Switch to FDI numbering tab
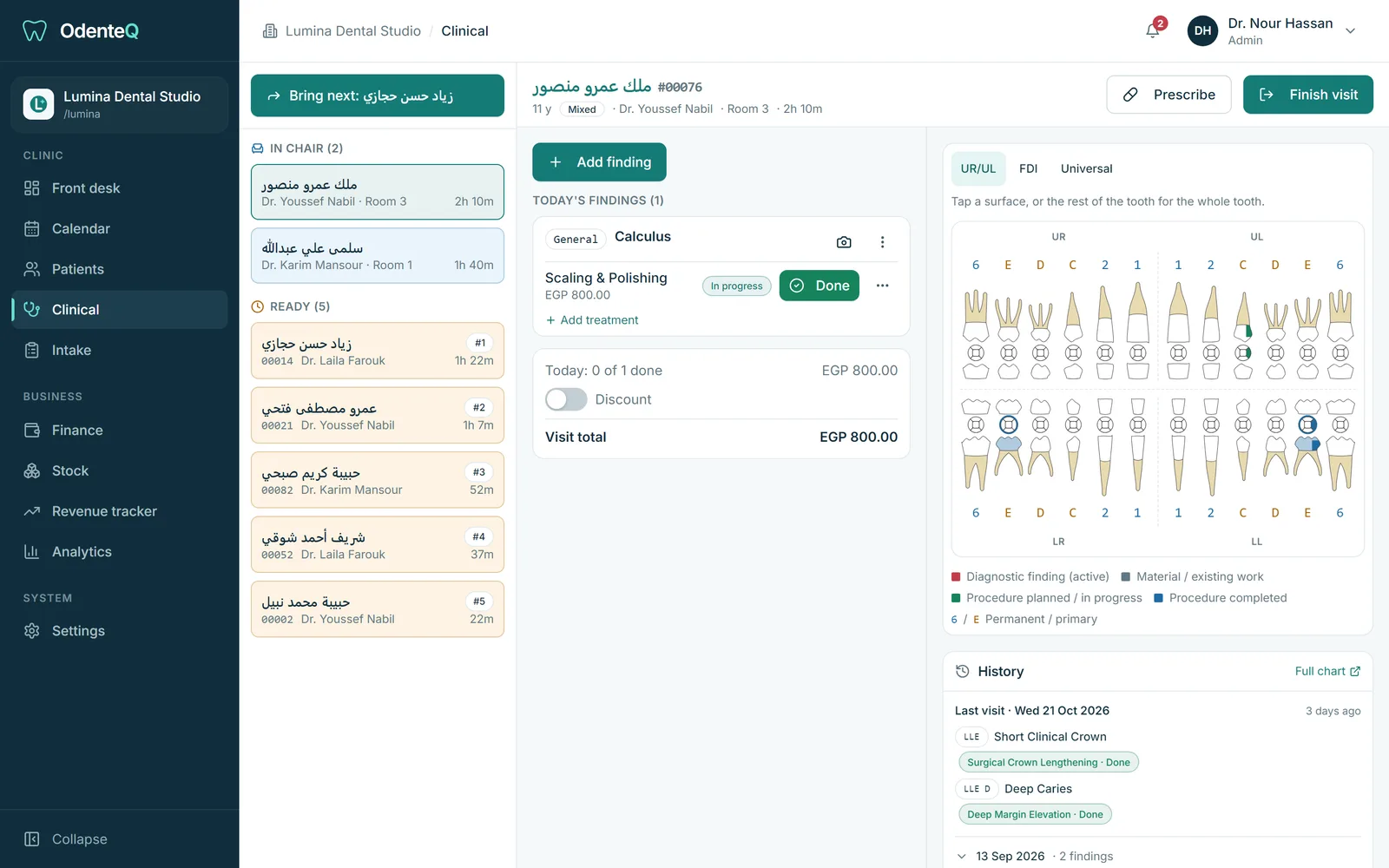 1028,168
